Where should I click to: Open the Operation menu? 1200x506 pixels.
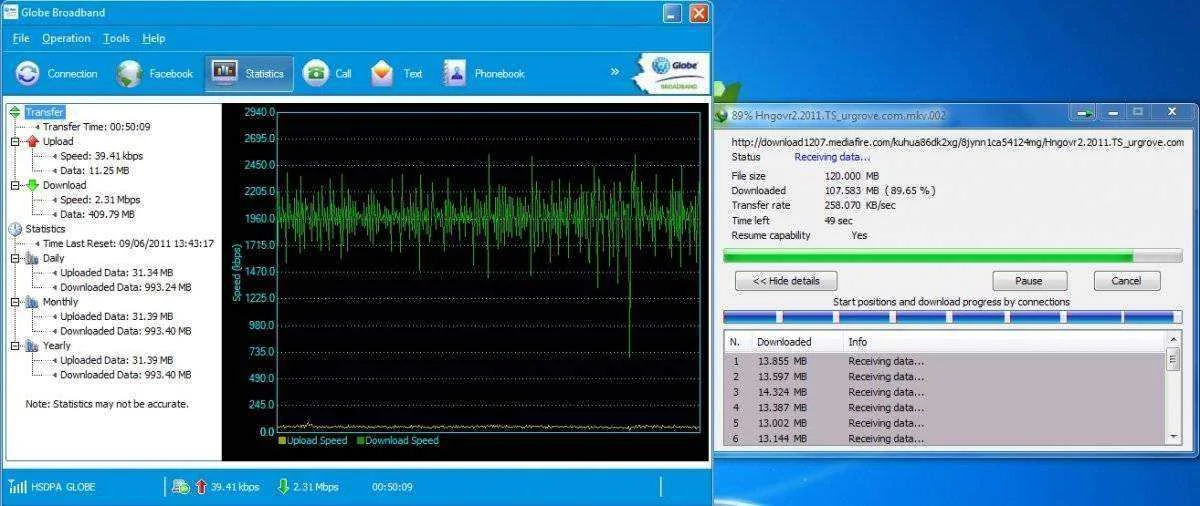66,38
